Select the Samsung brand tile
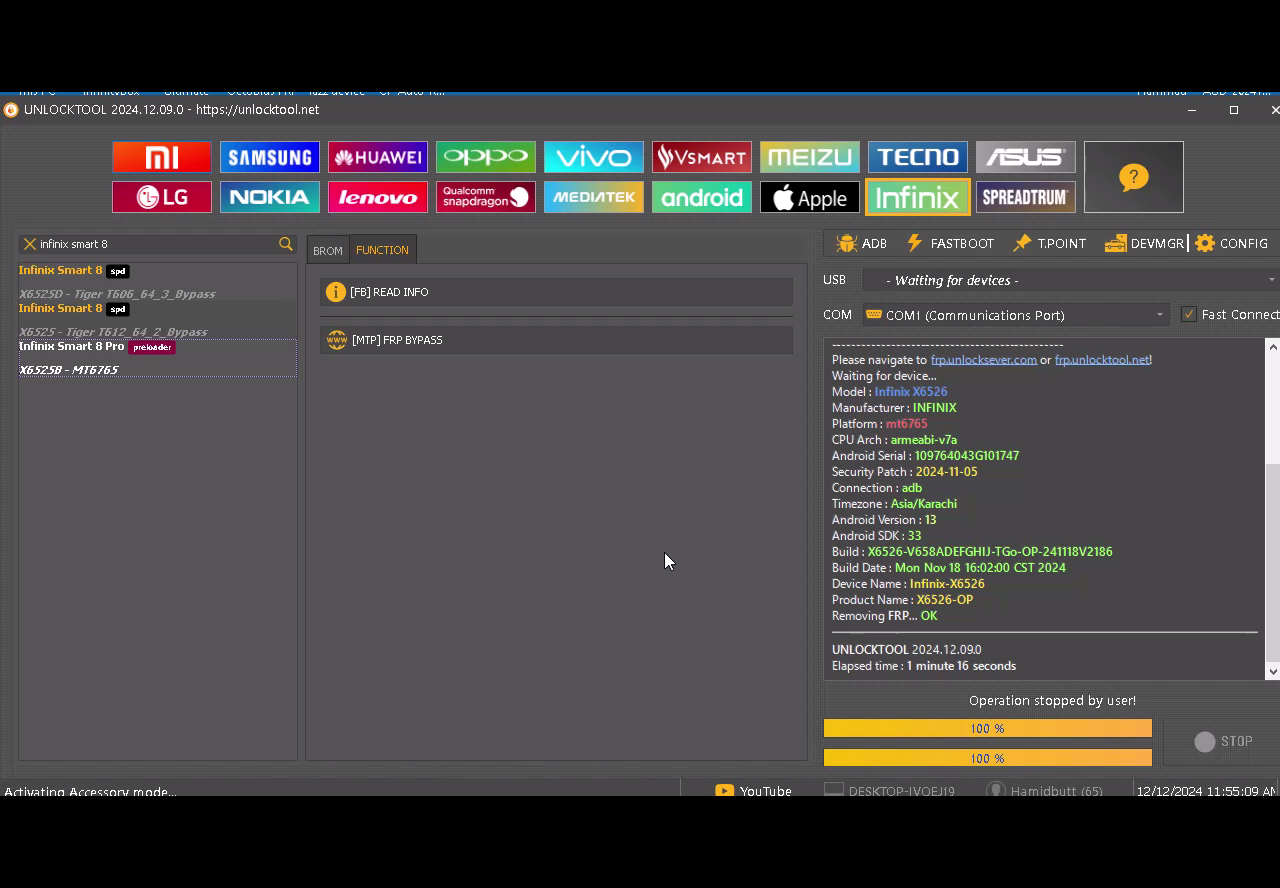Screen dimensions: 1280x888 coord(270,157)
